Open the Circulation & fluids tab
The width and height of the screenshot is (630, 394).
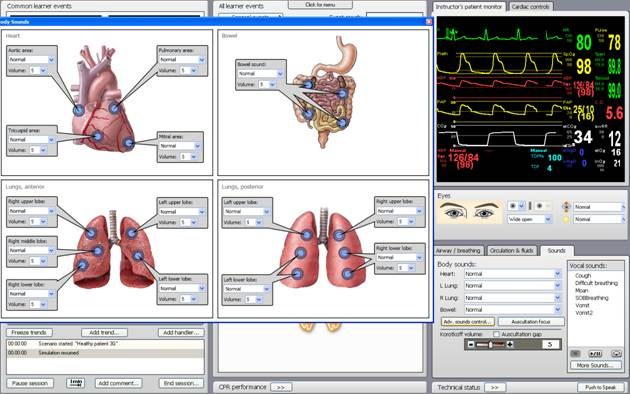(x=511, y=251)
